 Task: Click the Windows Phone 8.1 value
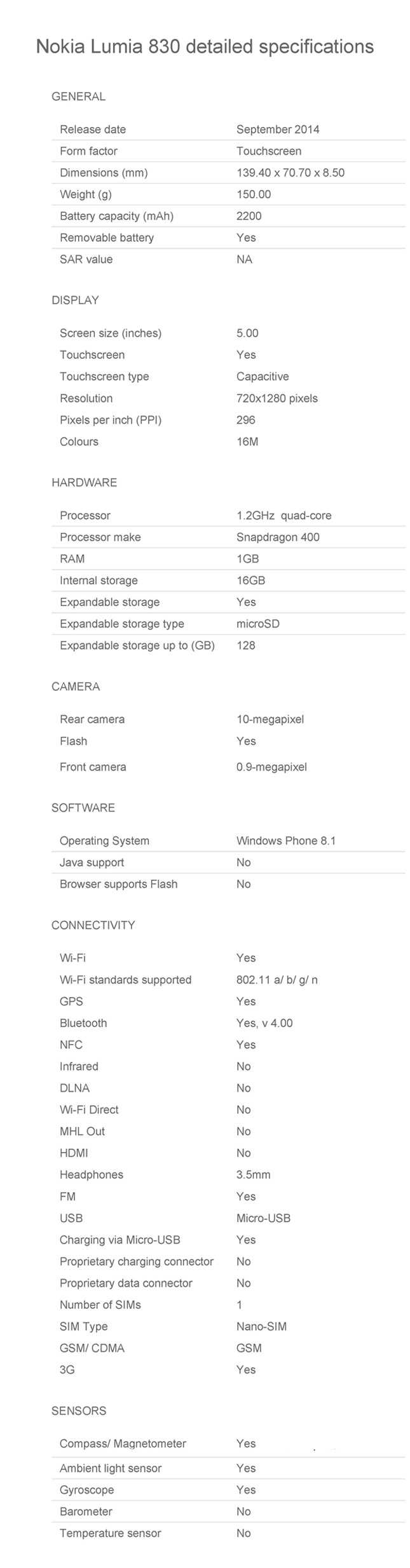tap(286, 841)
